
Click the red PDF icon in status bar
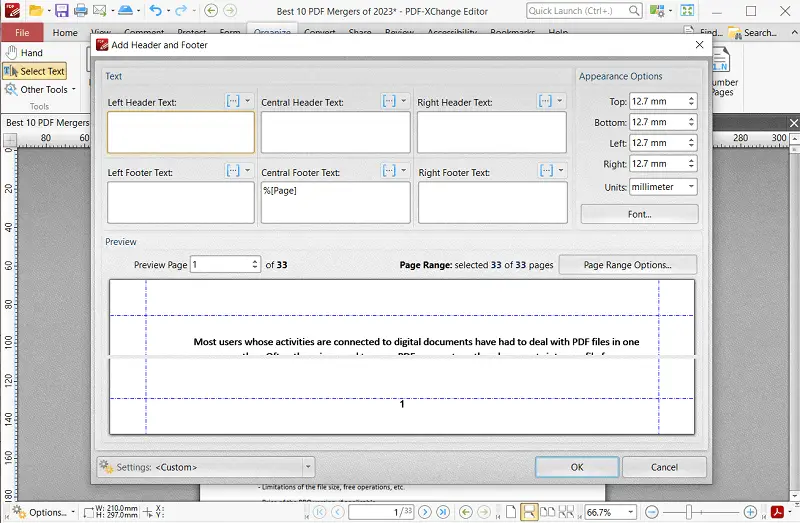click(x=777, y=512)
